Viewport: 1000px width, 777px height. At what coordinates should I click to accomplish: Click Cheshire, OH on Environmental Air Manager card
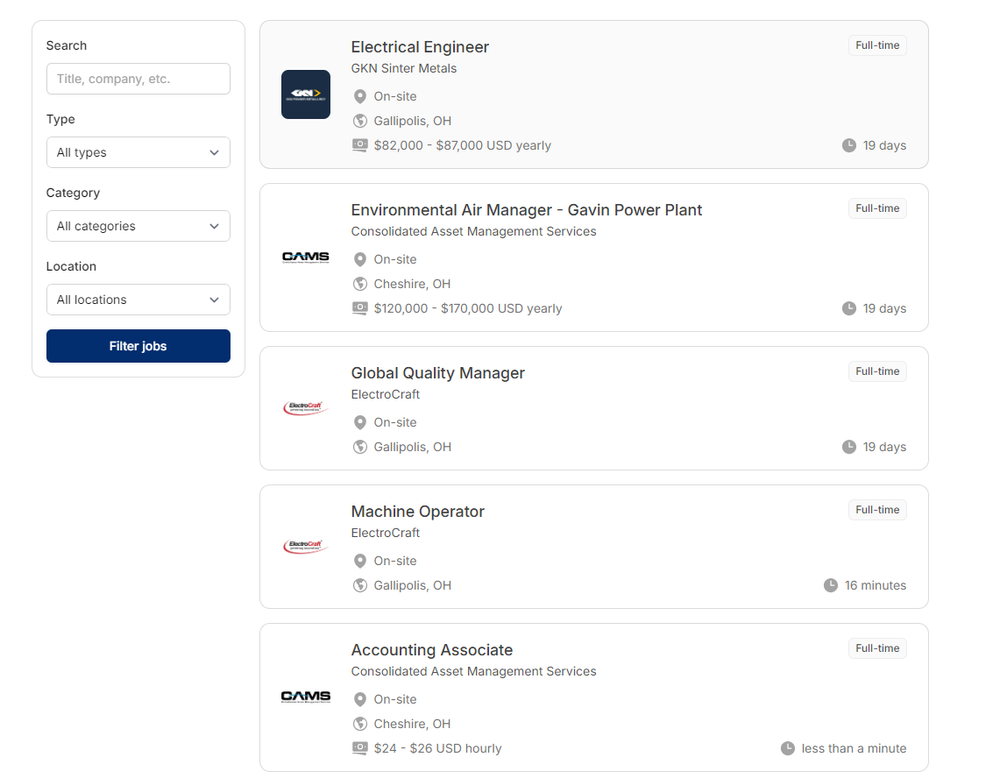pyautogui.click(x=412, y=284)
